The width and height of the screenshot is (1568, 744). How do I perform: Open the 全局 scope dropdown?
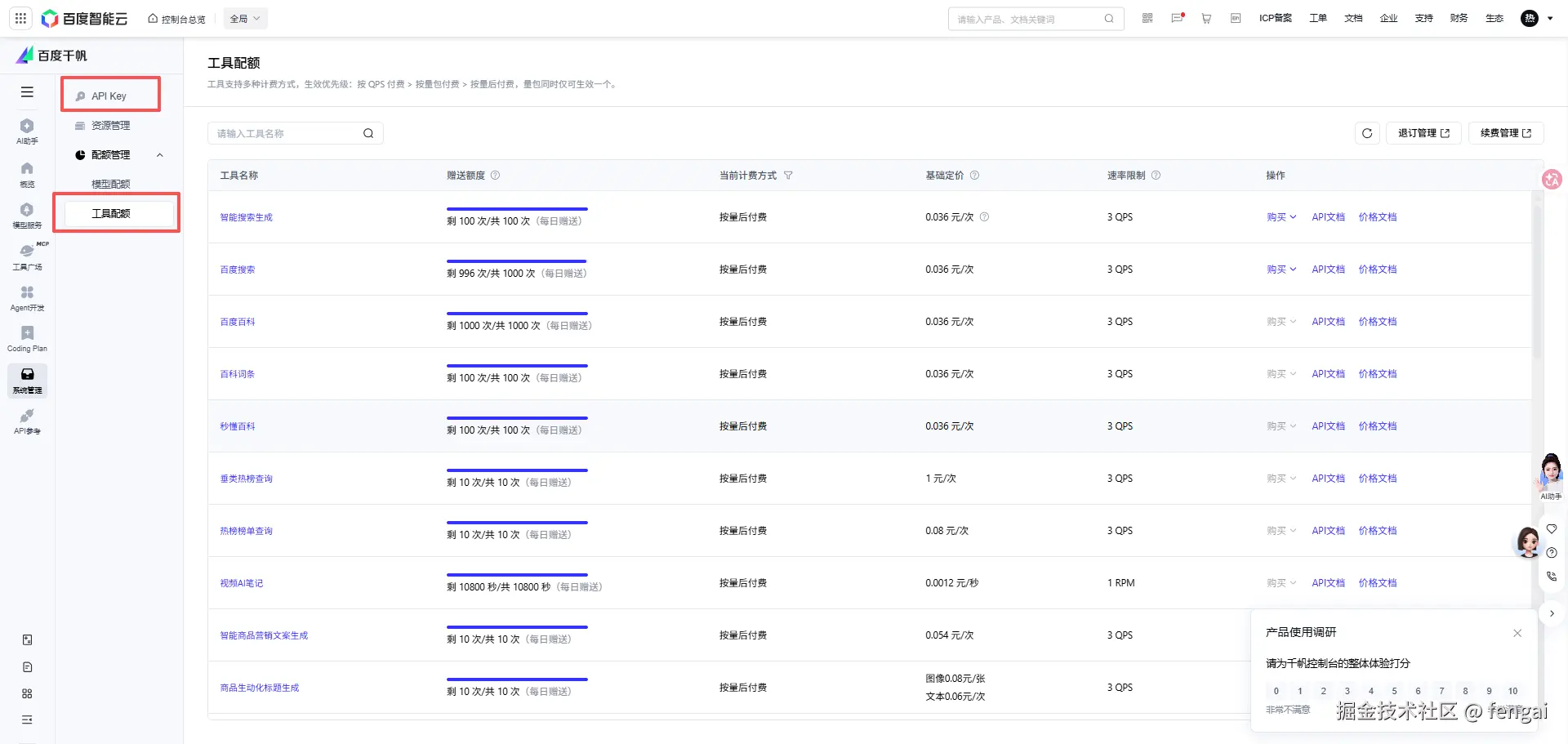click(x=245, y=18)
